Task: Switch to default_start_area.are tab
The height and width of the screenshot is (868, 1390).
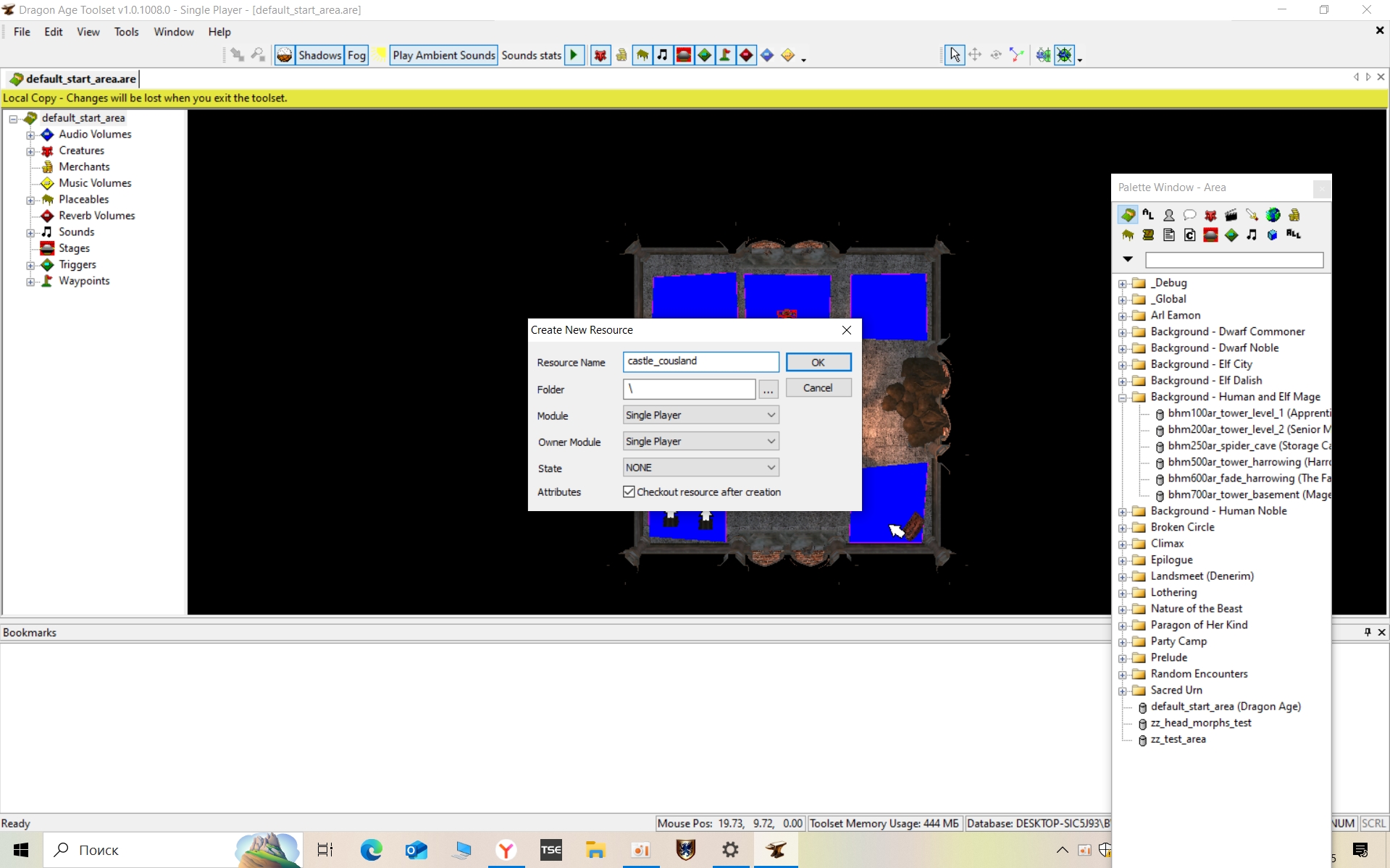Action: [x=72, y=79]
